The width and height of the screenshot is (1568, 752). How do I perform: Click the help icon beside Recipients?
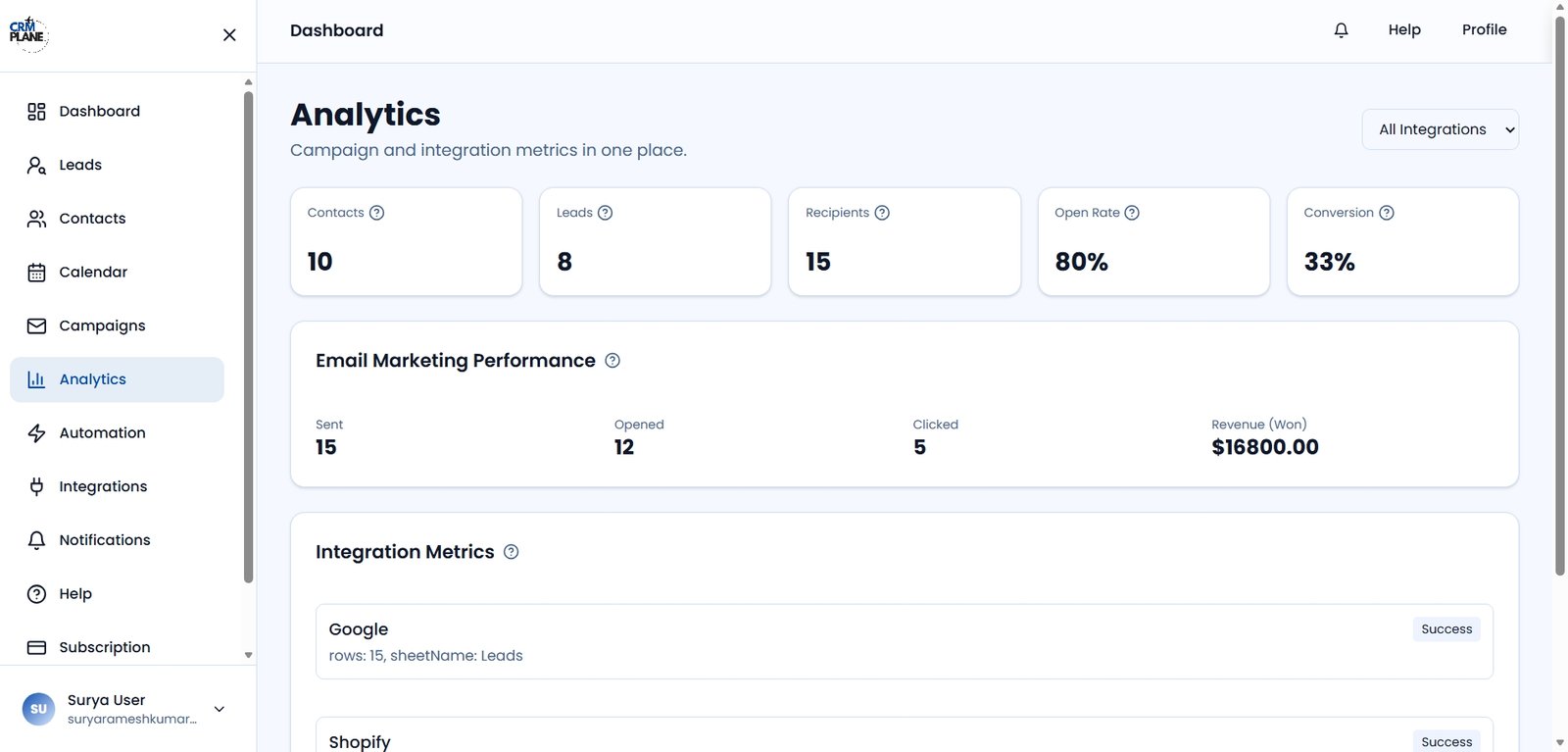coord(882,213)
